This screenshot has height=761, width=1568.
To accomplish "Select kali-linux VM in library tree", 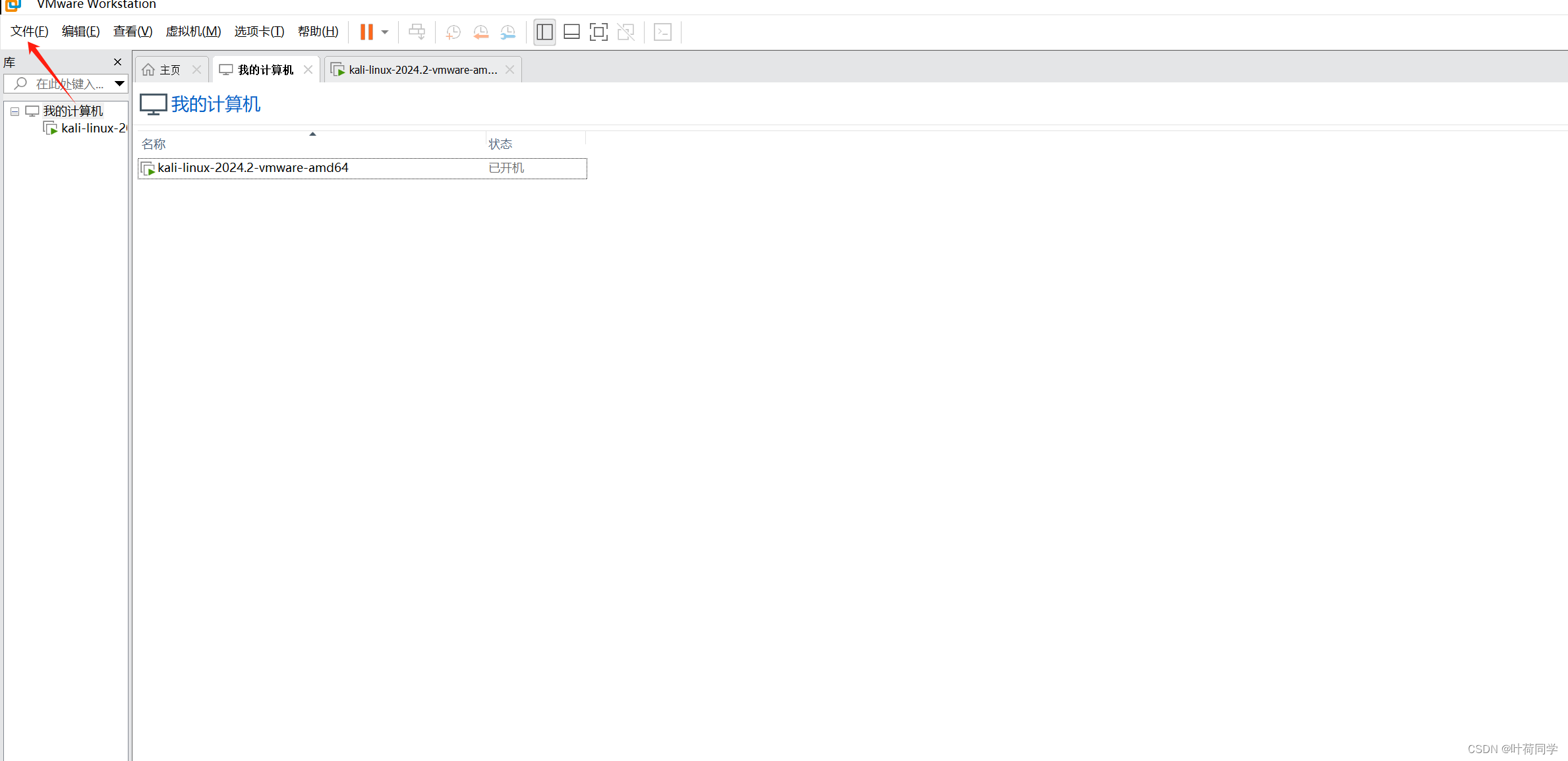I will point(86,128).
